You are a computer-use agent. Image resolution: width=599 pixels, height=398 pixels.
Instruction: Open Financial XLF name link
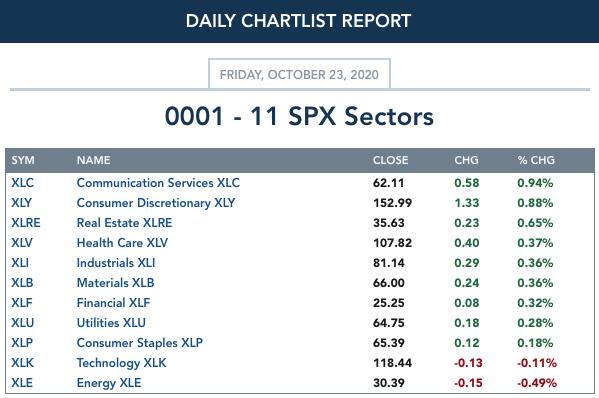click(113, 303)
